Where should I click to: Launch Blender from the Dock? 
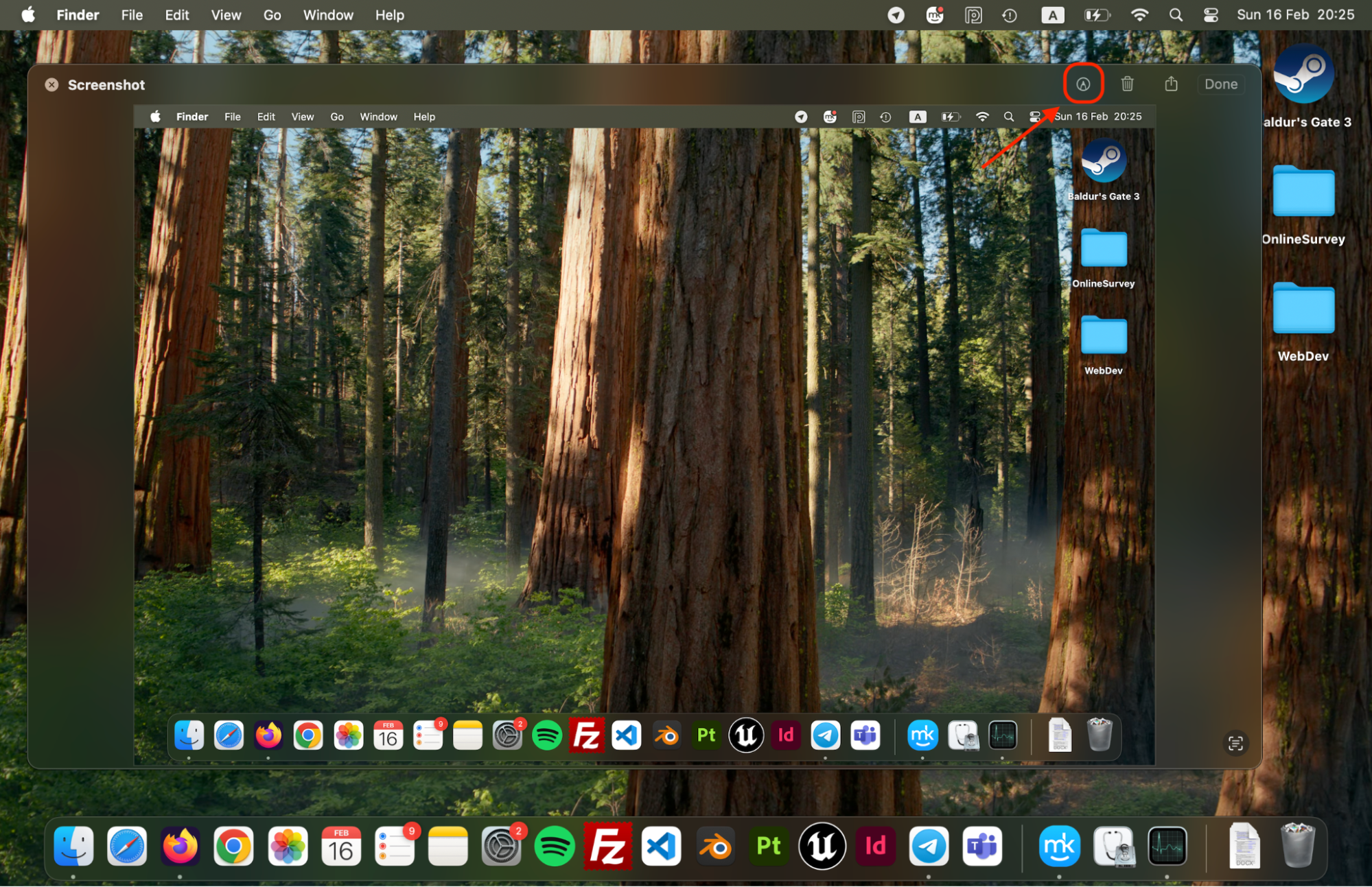715,847
